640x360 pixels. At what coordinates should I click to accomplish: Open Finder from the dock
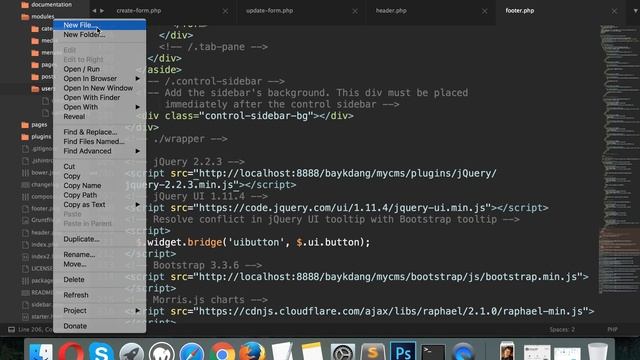(41, 352)
